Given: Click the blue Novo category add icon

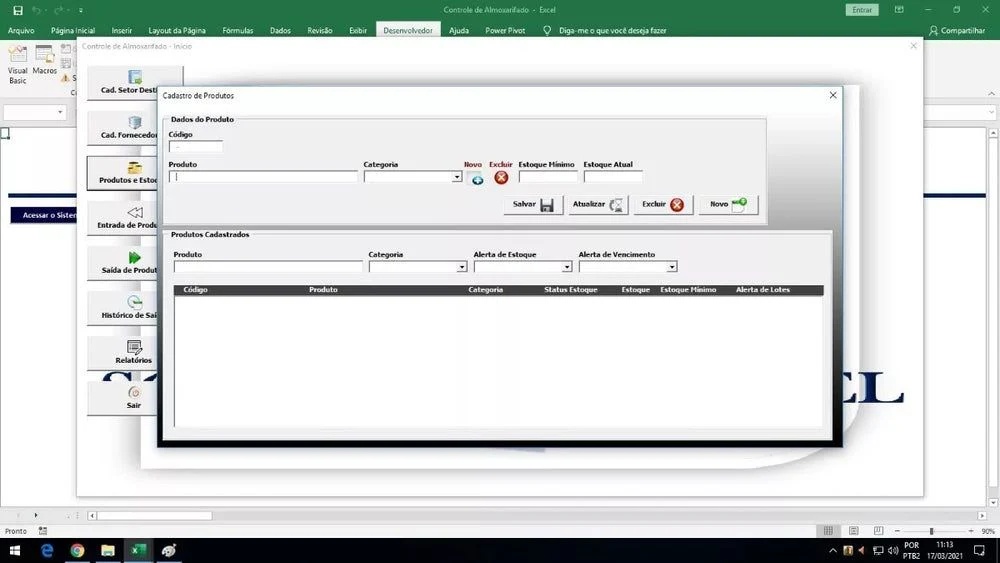Looking at the screenshot, I should (x=476, y=178).
